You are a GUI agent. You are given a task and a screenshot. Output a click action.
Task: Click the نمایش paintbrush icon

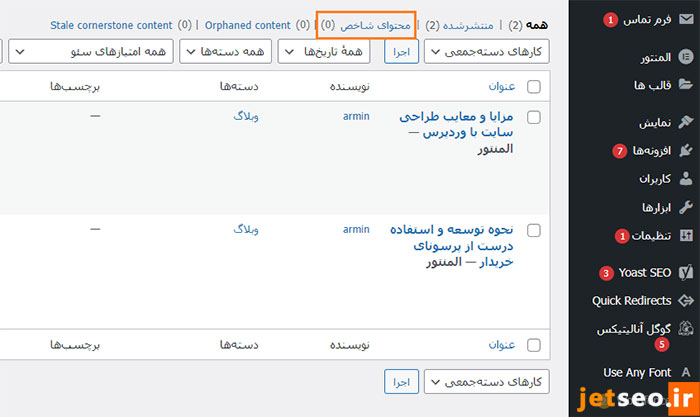tap(685, 122)
